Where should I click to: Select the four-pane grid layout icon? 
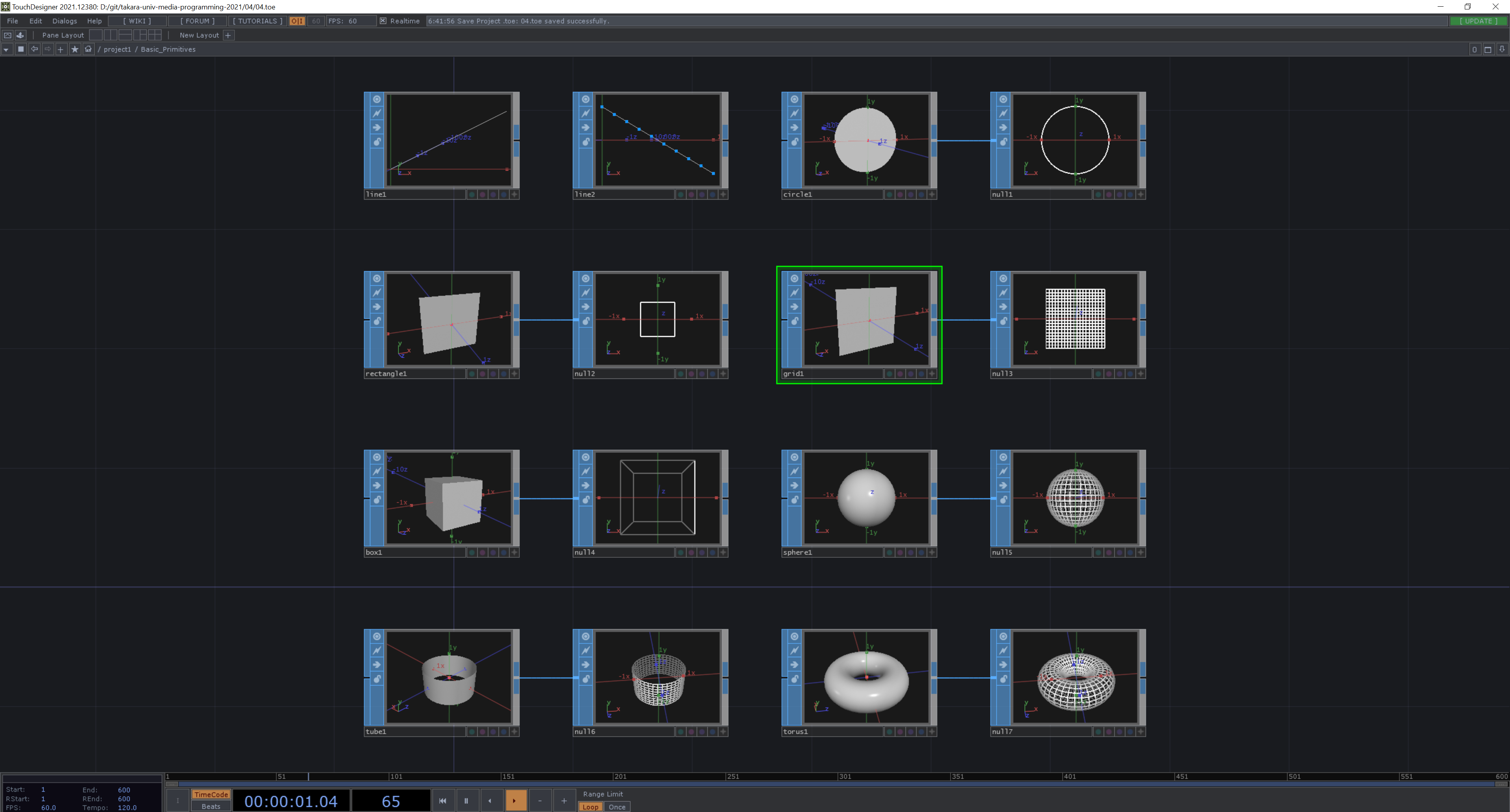[x=155, y=35]
